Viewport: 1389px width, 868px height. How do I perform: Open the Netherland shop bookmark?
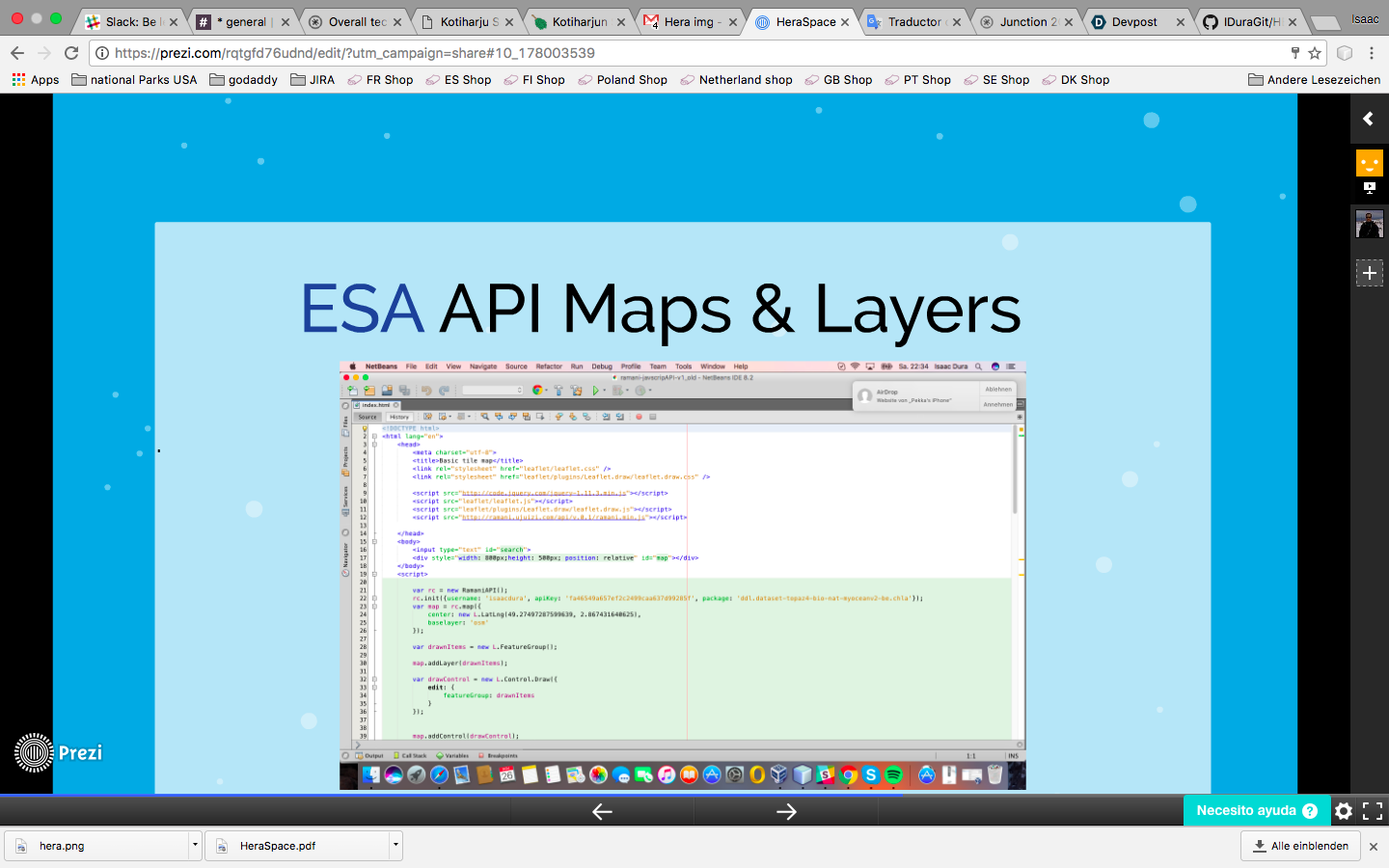tap(736, 80)
